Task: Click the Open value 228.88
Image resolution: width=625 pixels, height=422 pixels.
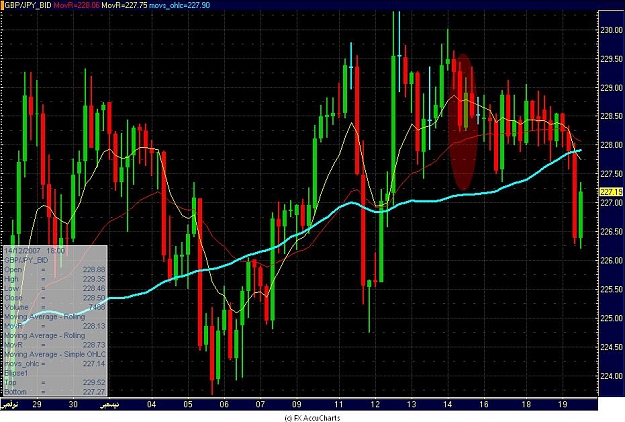Action: pyautogui.click(x=94, y=270)
